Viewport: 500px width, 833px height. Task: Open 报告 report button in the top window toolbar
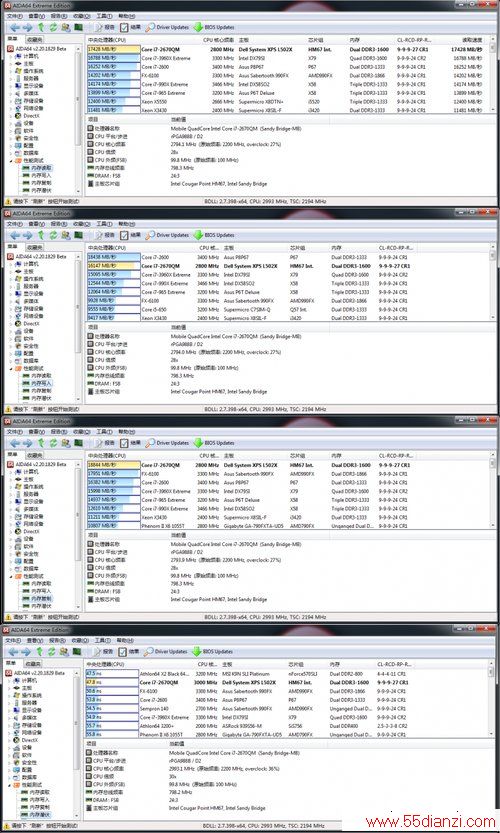tap(105, 27)
